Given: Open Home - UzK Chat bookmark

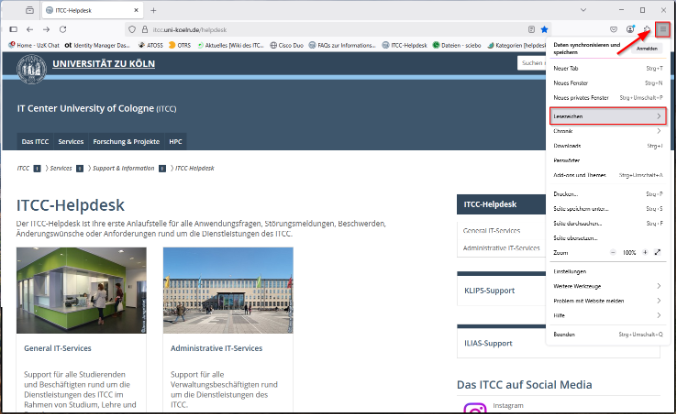Looking at the screenshot, I should tap(34, 45).
